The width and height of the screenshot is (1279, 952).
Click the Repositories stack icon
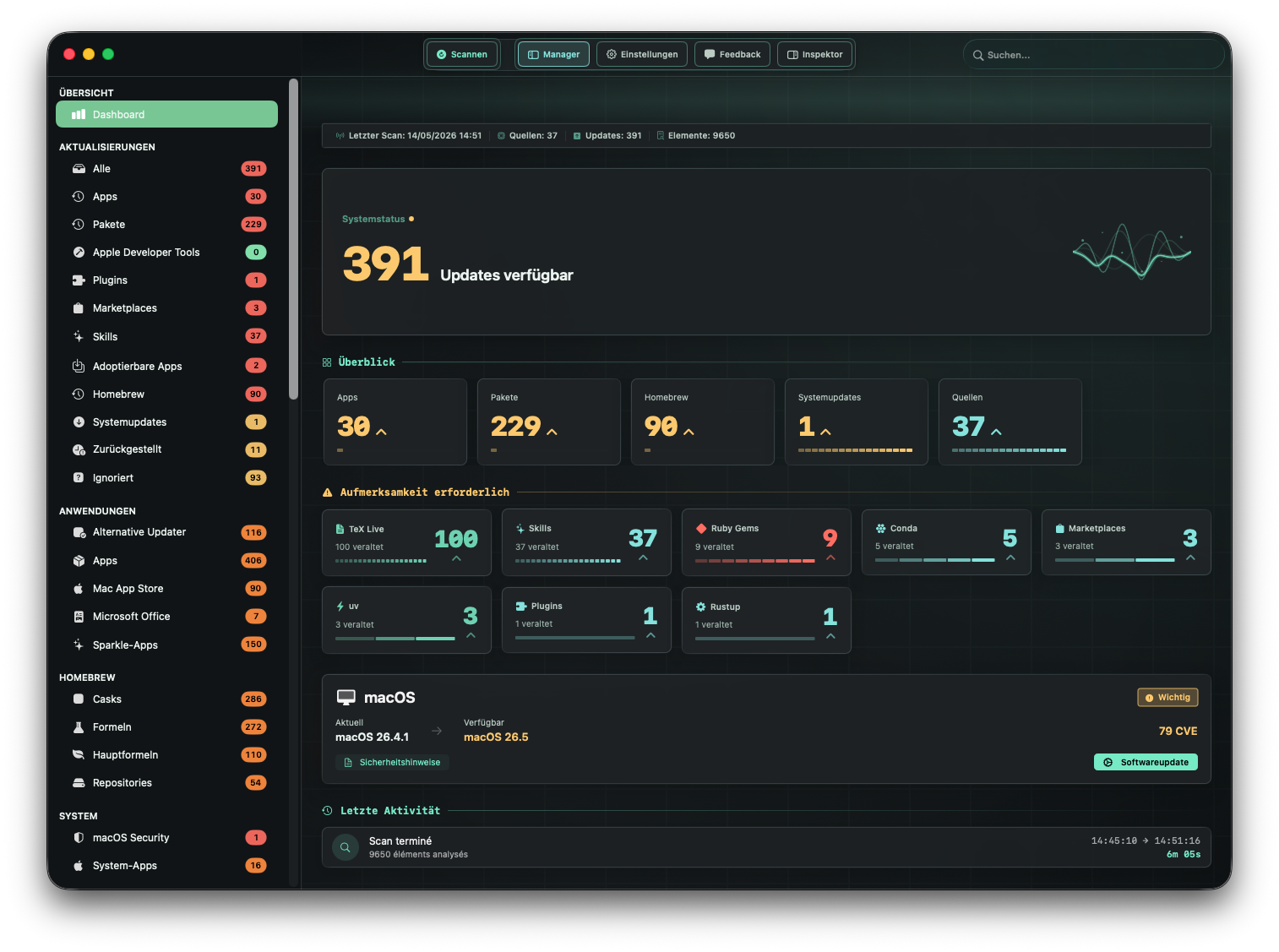(79, 783)
